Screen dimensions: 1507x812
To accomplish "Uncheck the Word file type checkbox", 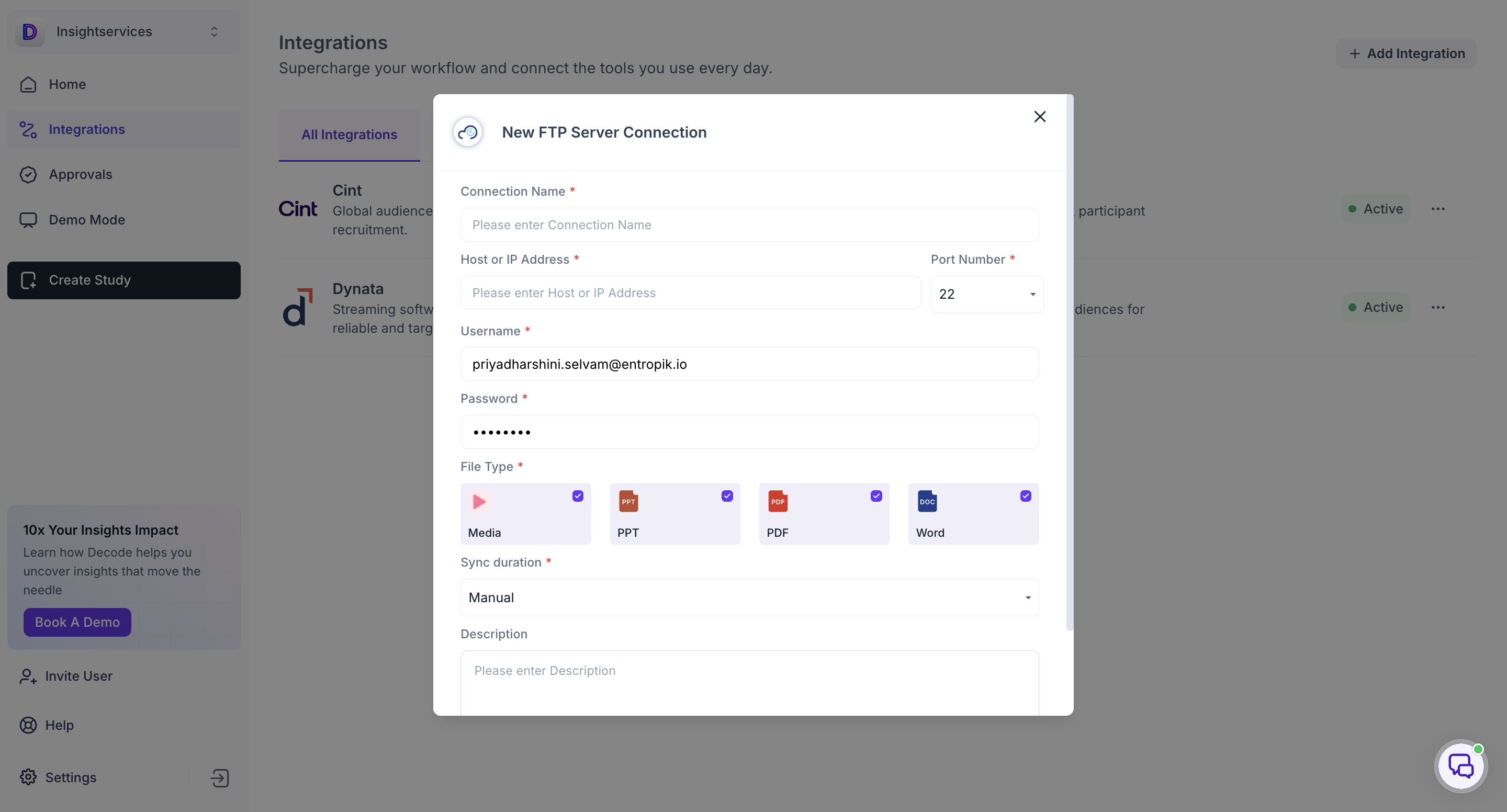I will click(1026, 495).
